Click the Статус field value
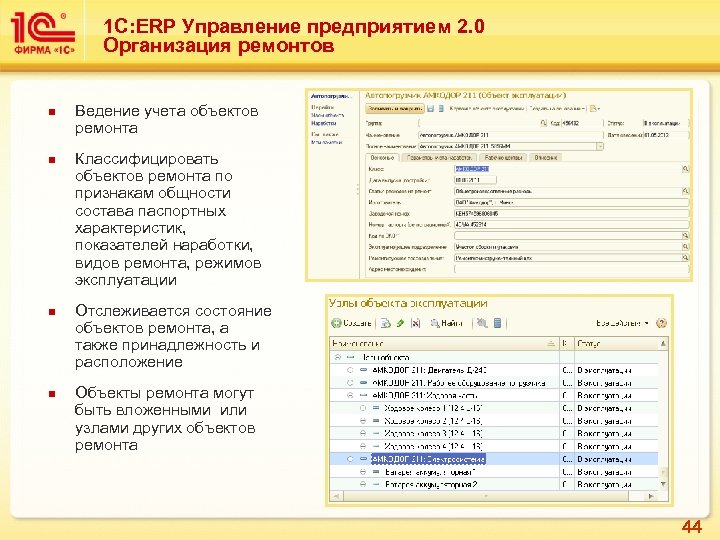720x540 pixels. pyautogui.click(x=665, y=123)
